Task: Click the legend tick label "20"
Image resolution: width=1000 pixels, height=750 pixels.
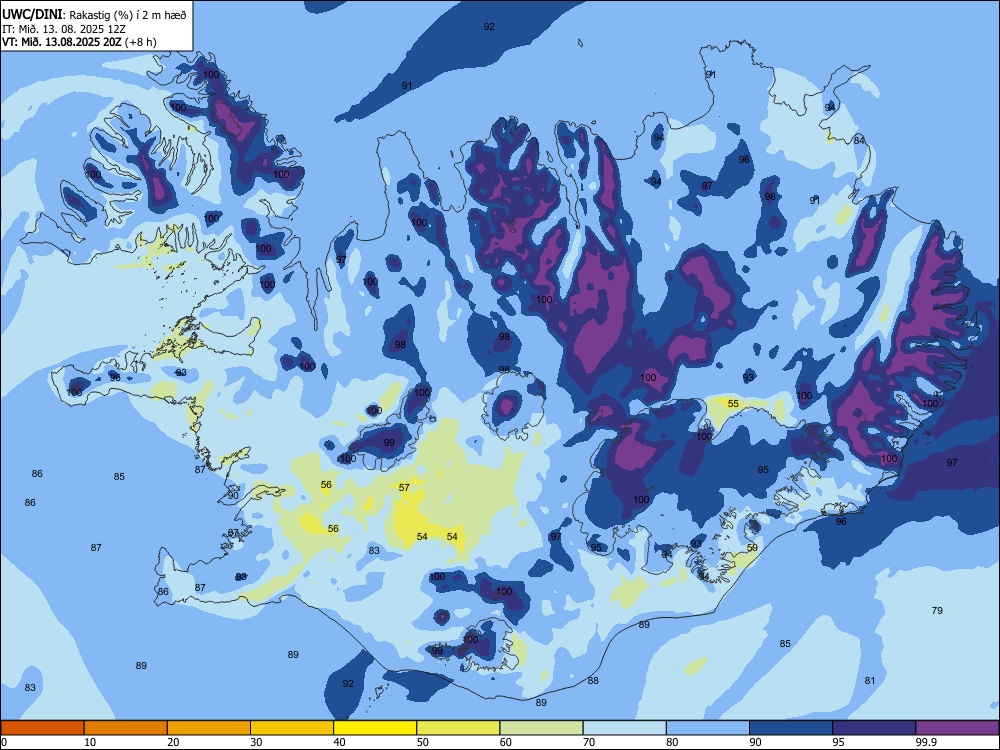Action: point(173,742)
